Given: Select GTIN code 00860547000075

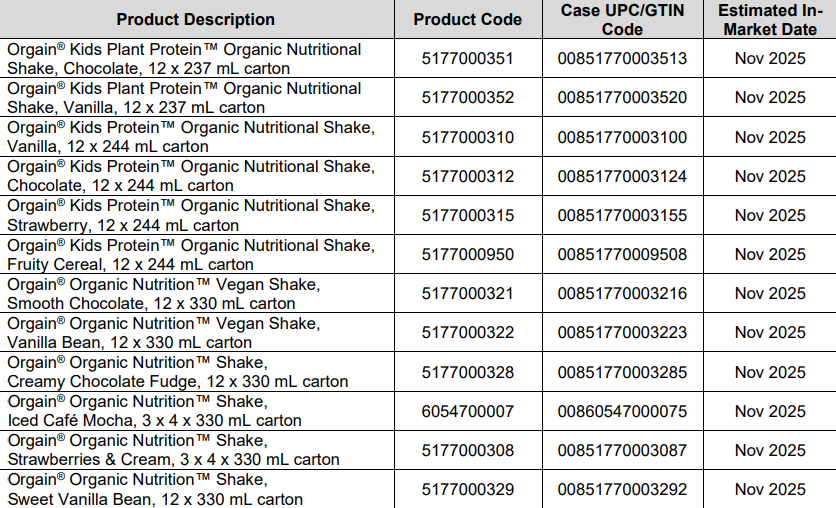Looking at the screenshot, I should [622, 411].
